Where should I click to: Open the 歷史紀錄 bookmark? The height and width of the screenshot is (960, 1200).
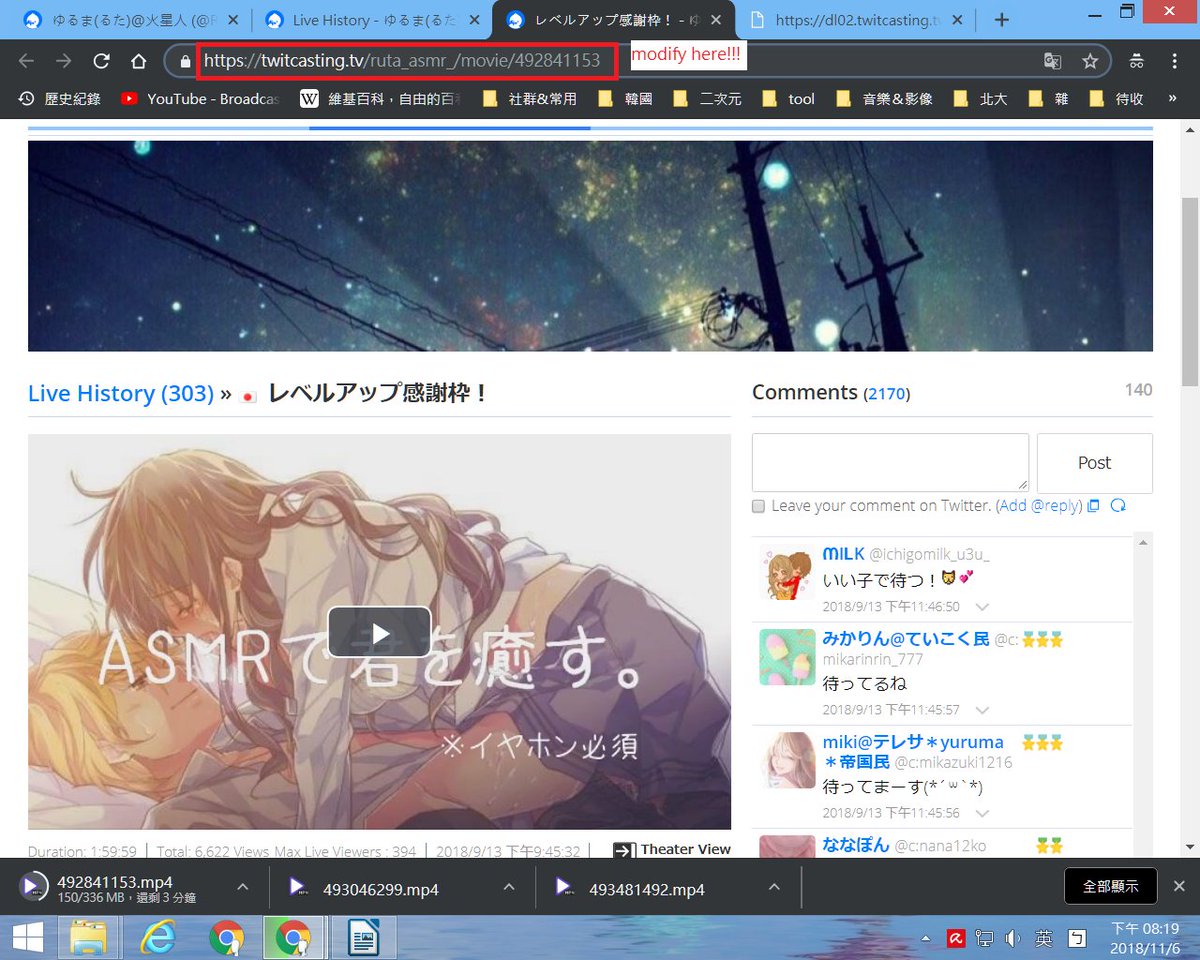point(60,99)
